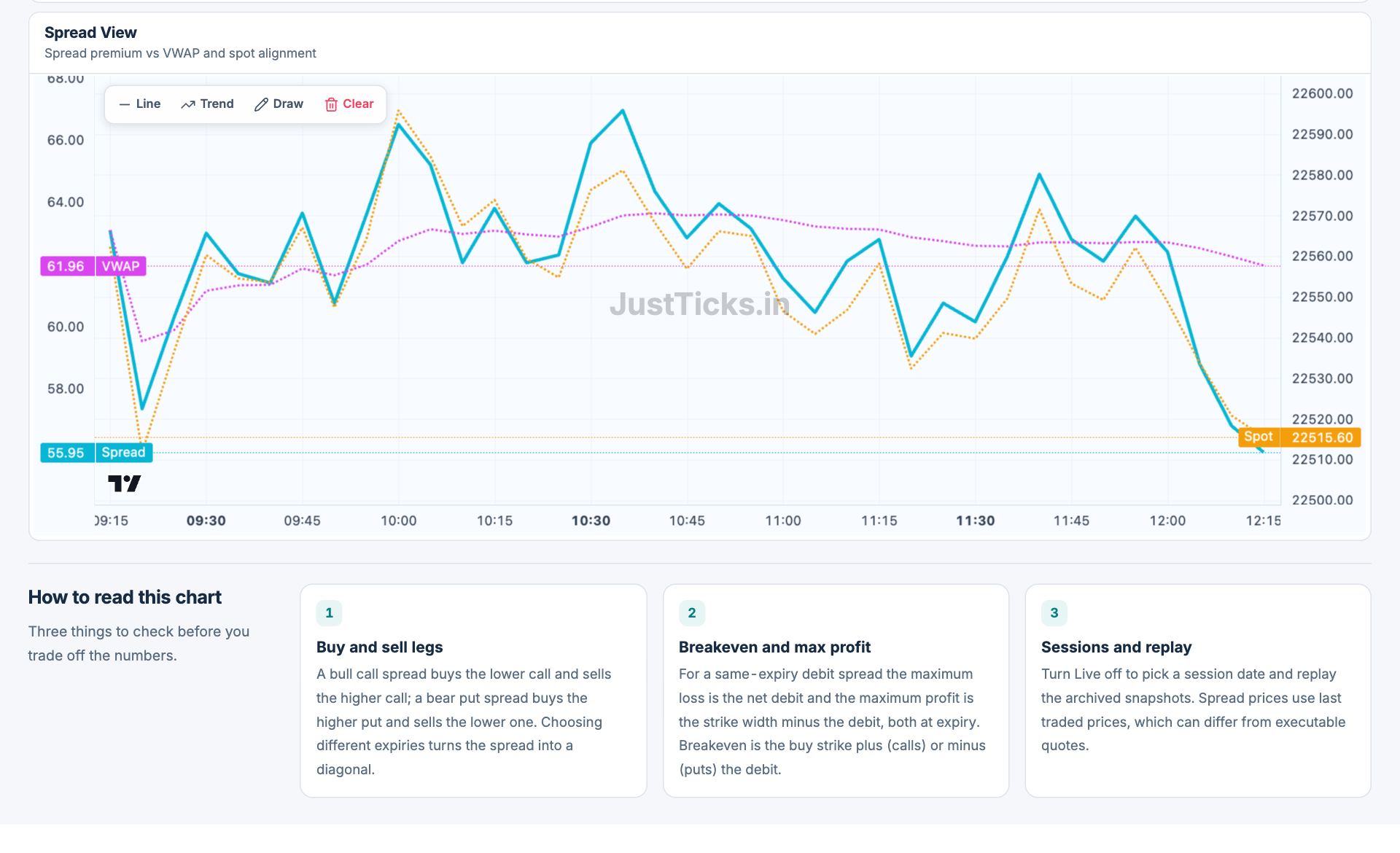This screenshot has height=853, width=1400.
Task: Click the orange Spot label tag
Action: coord(1259,437)
